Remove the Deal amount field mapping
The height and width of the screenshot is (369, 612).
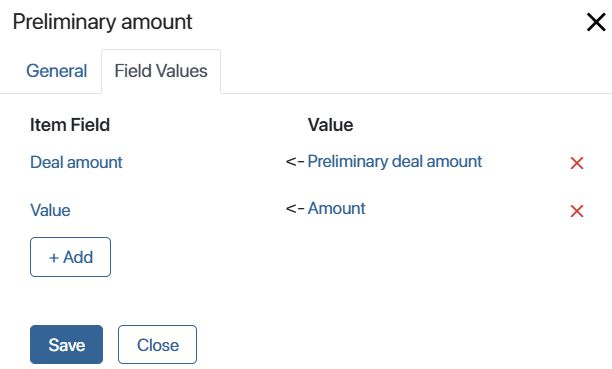click(x=576, y=163)
